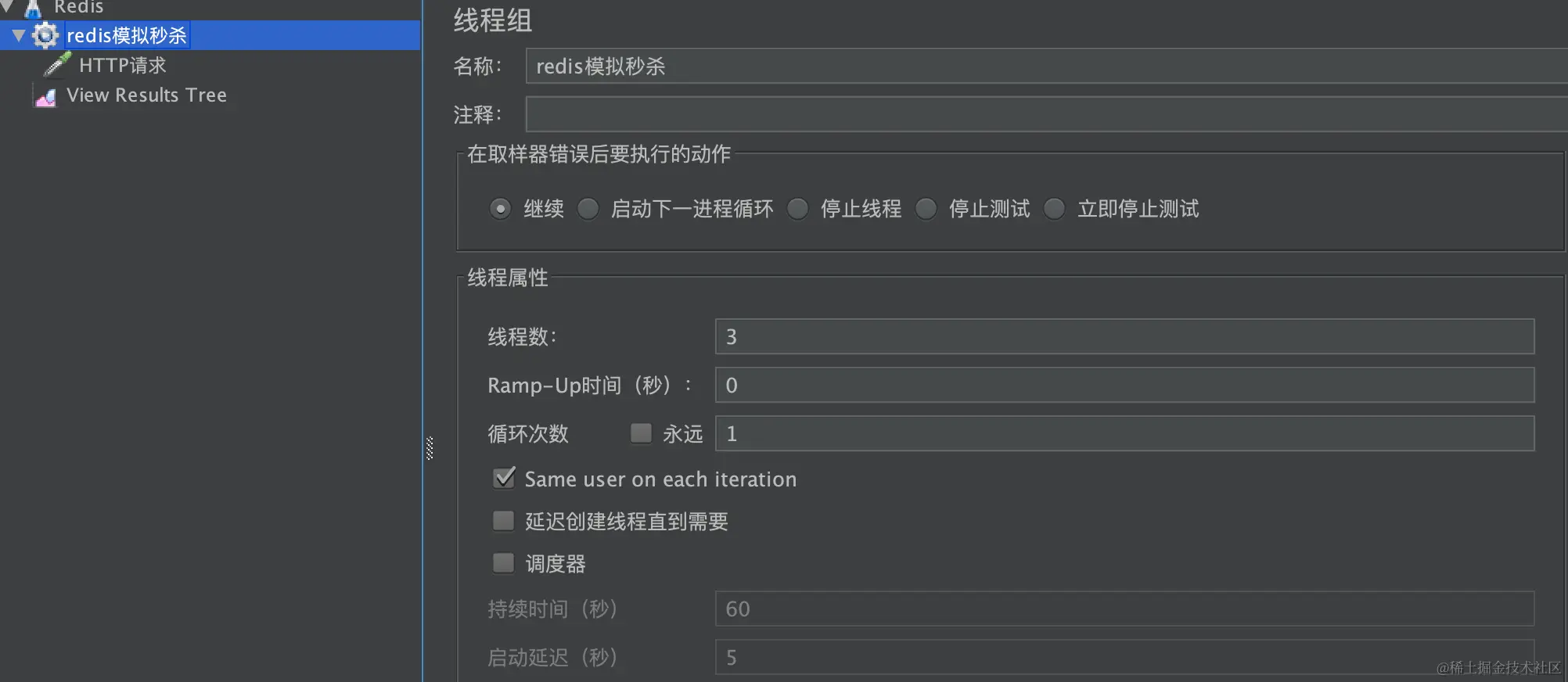Click the 线程组 panel heading
The image size is (1568, 682).
493,20
